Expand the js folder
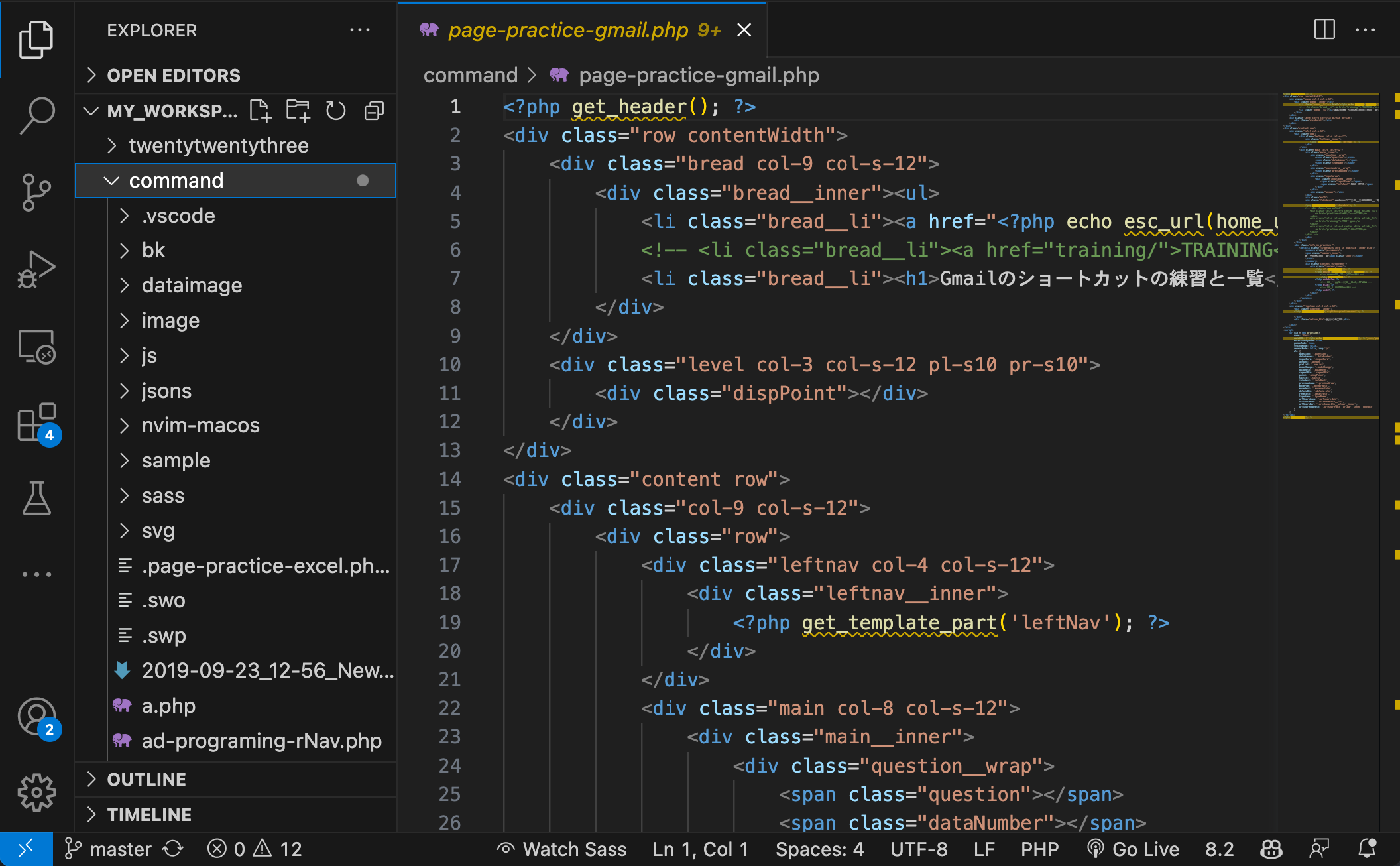1400x866 pixels. click(236, 355)
